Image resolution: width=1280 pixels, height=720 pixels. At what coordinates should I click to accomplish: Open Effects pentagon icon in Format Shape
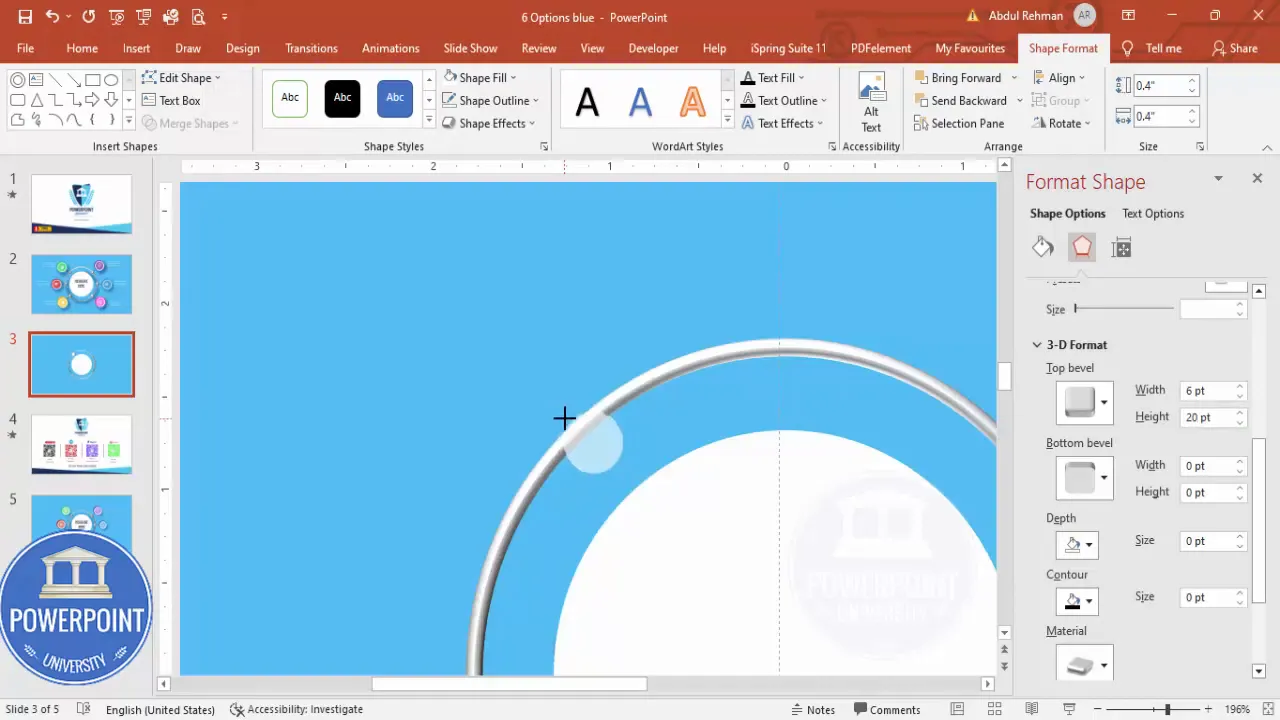(x=1082, y=248)
